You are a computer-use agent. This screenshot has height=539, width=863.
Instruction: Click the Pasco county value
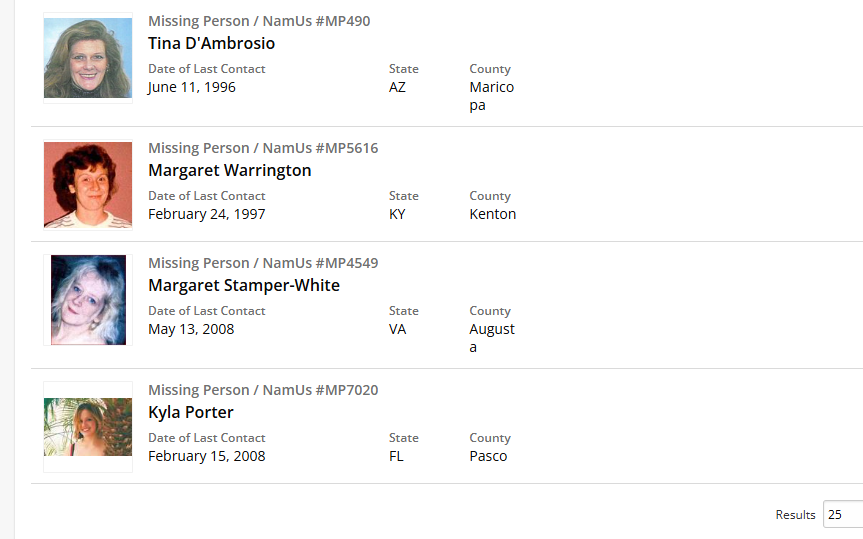pyautogui.click(x=488, y=456)
